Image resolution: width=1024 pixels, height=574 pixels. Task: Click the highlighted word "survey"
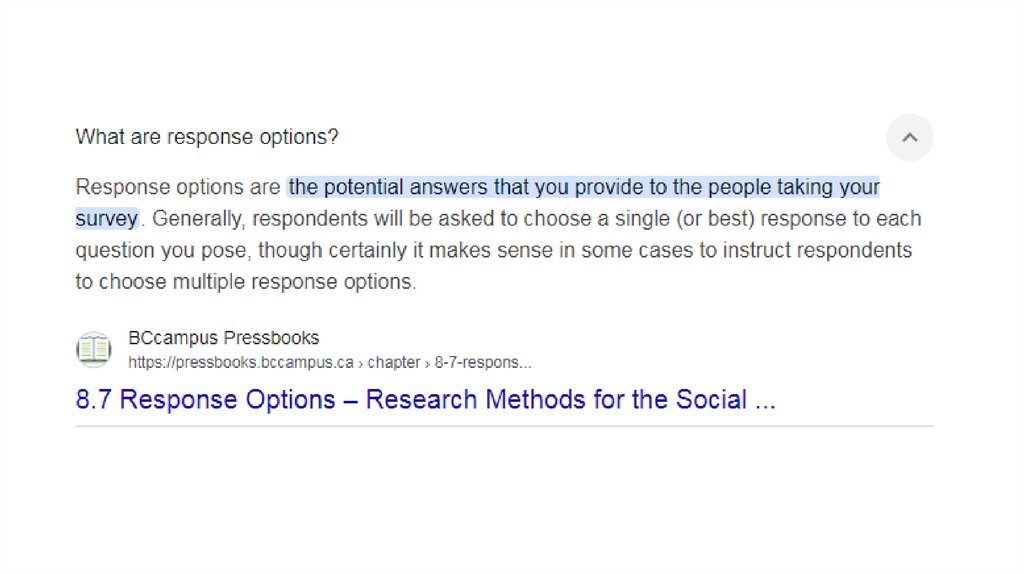tap(106, 218)
